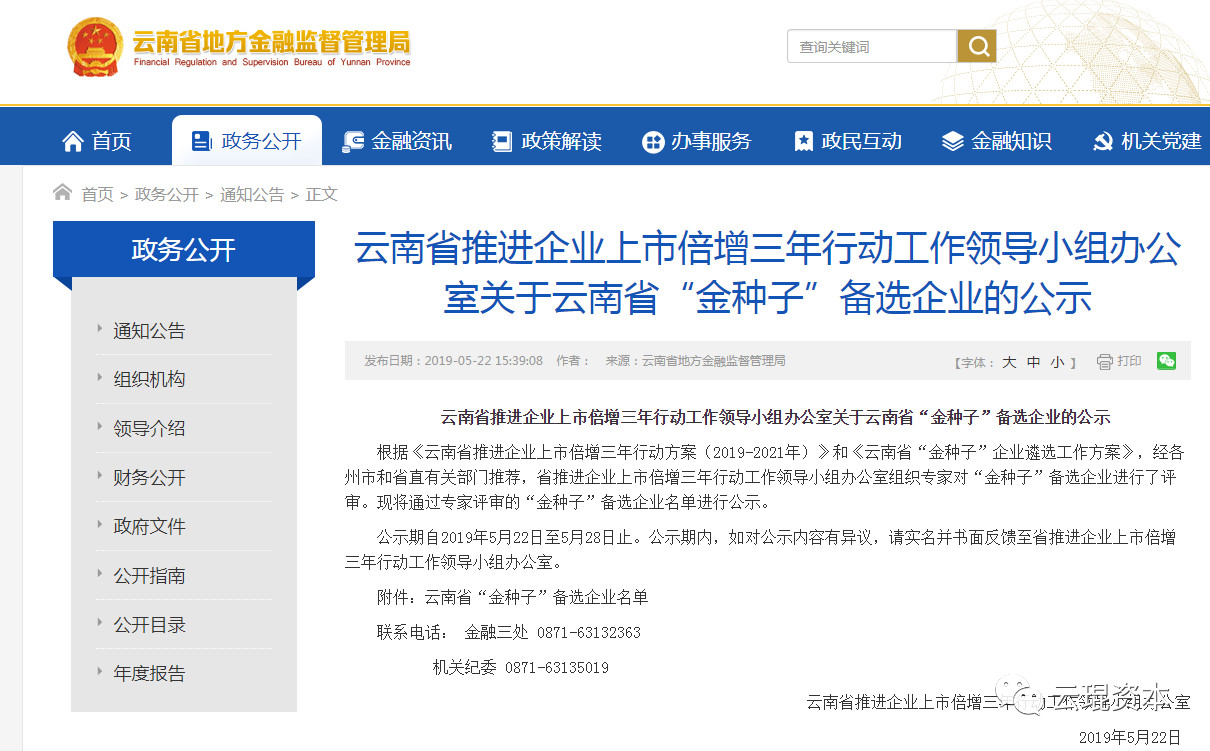Set font size to large 大

tap(1009, 362)
